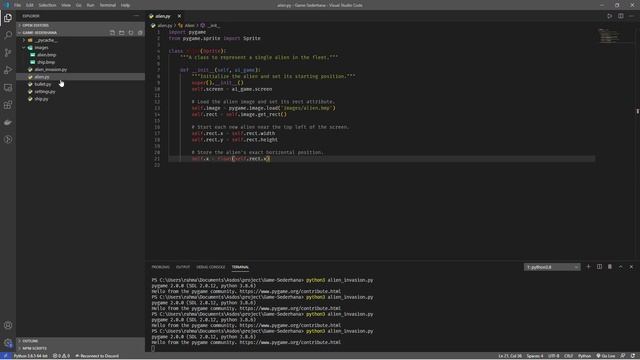Open ship.bmp in the images folder
Screen dimensions: 640x360
[x=46, y=62]
